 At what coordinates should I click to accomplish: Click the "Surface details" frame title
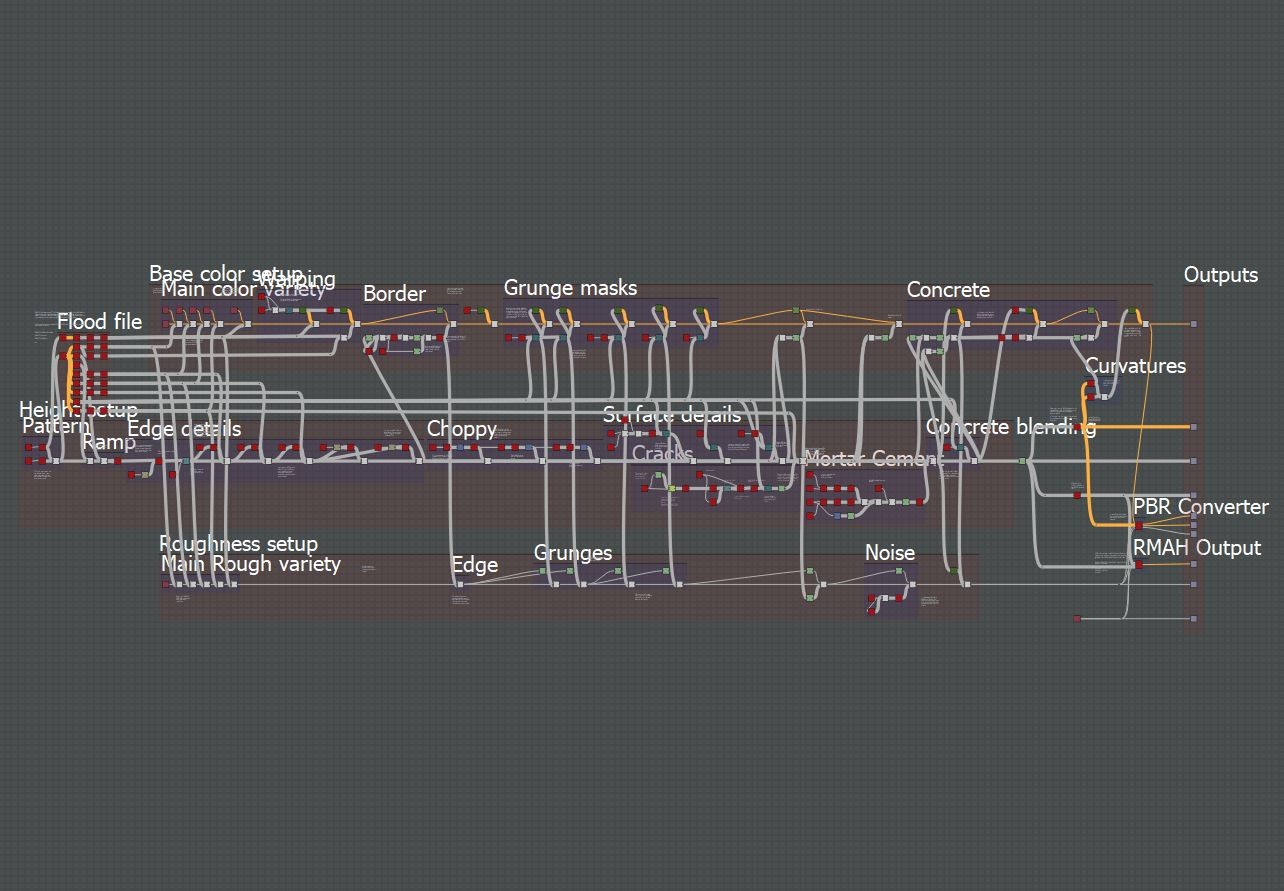(672, 414)
